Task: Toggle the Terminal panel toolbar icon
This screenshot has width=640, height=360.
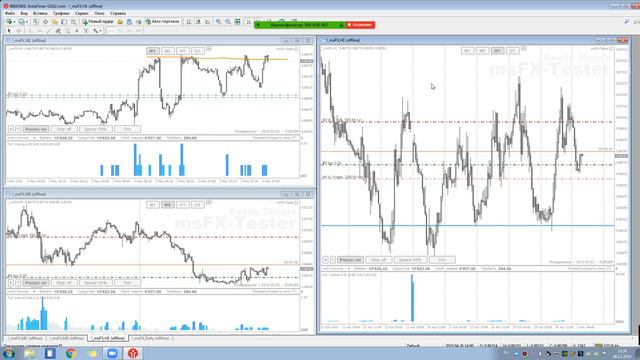Action: click(64, 22)
